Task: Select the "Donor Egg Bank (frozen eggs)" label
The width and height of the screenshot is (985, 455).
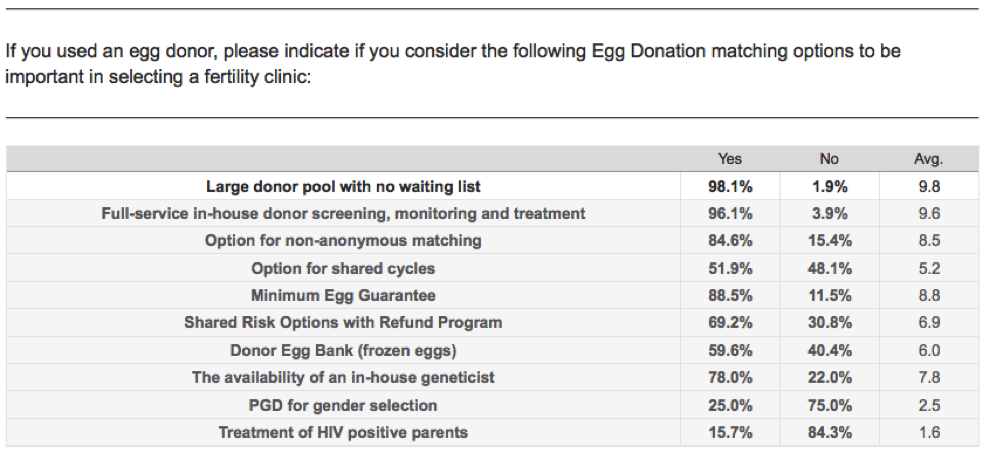Action: click(343, 350)
